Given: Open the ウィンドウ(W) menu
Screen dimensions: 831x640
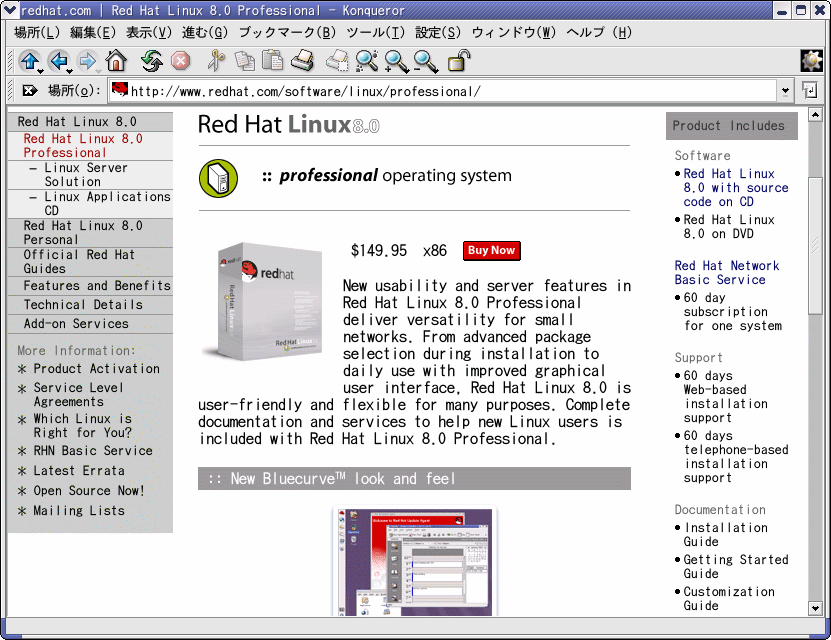Looking at the screenshot, I should coord(514,33).
